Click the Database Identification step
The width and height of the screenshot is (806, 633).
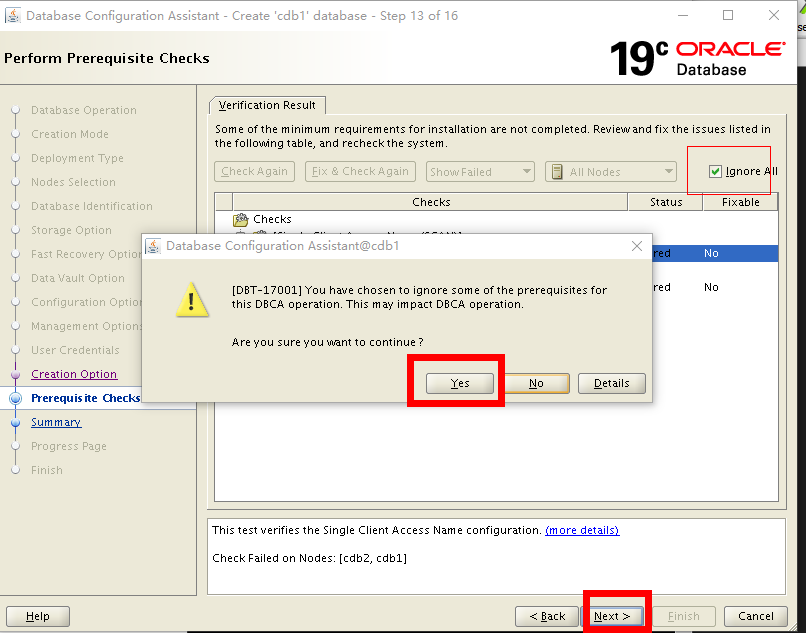point(92,206)
